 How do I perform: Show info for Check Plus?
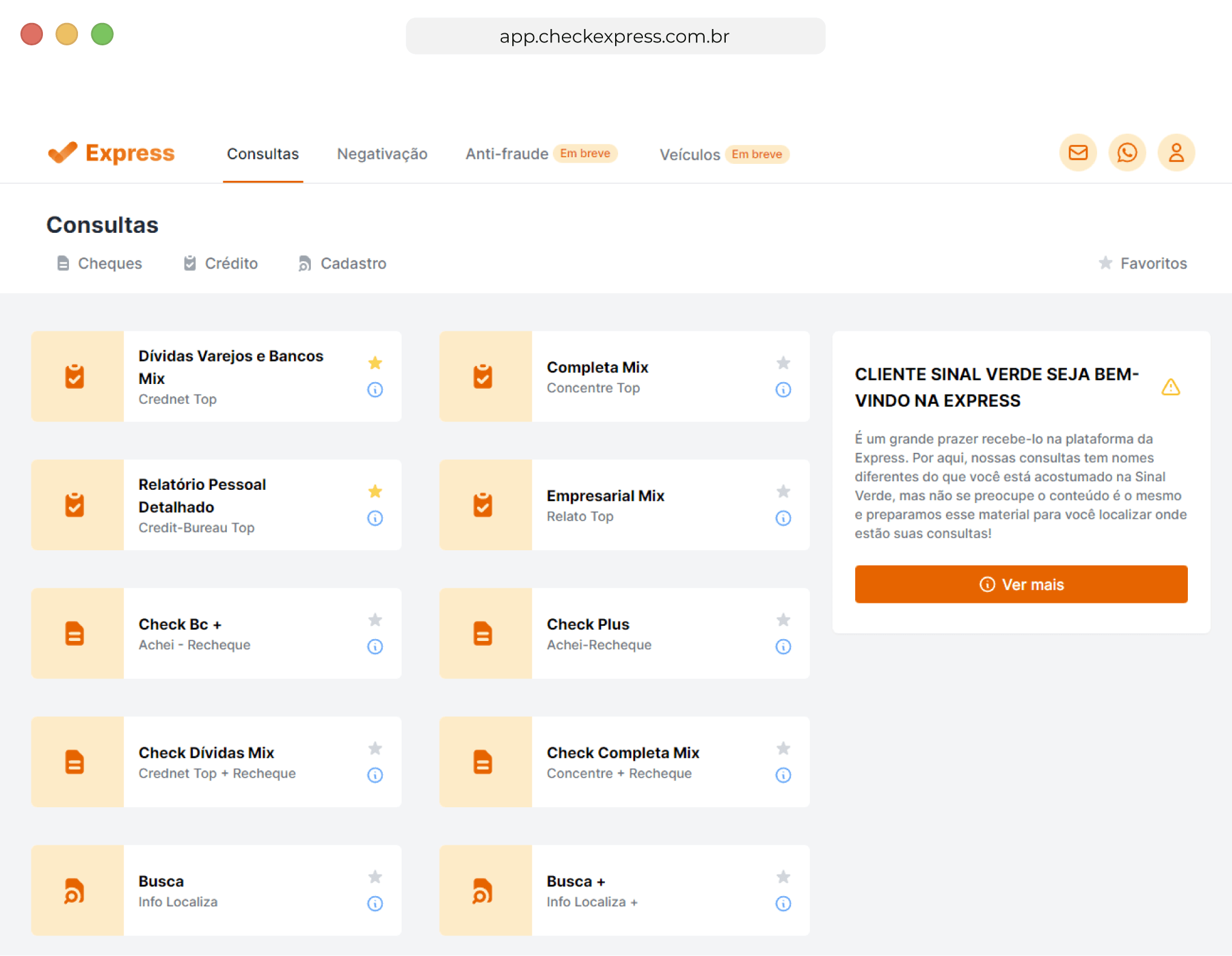point(783,646)
